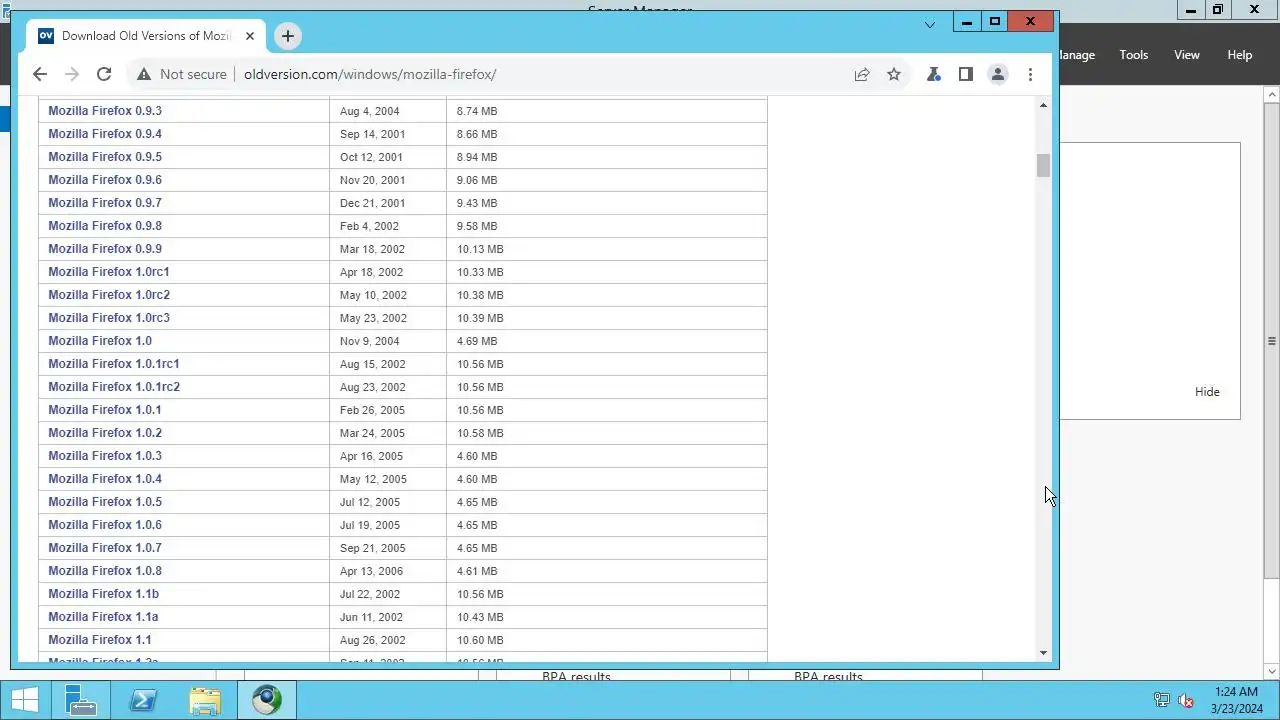Select the Download Old Versions tab
Screen dimensions: 1280x720
148,36
